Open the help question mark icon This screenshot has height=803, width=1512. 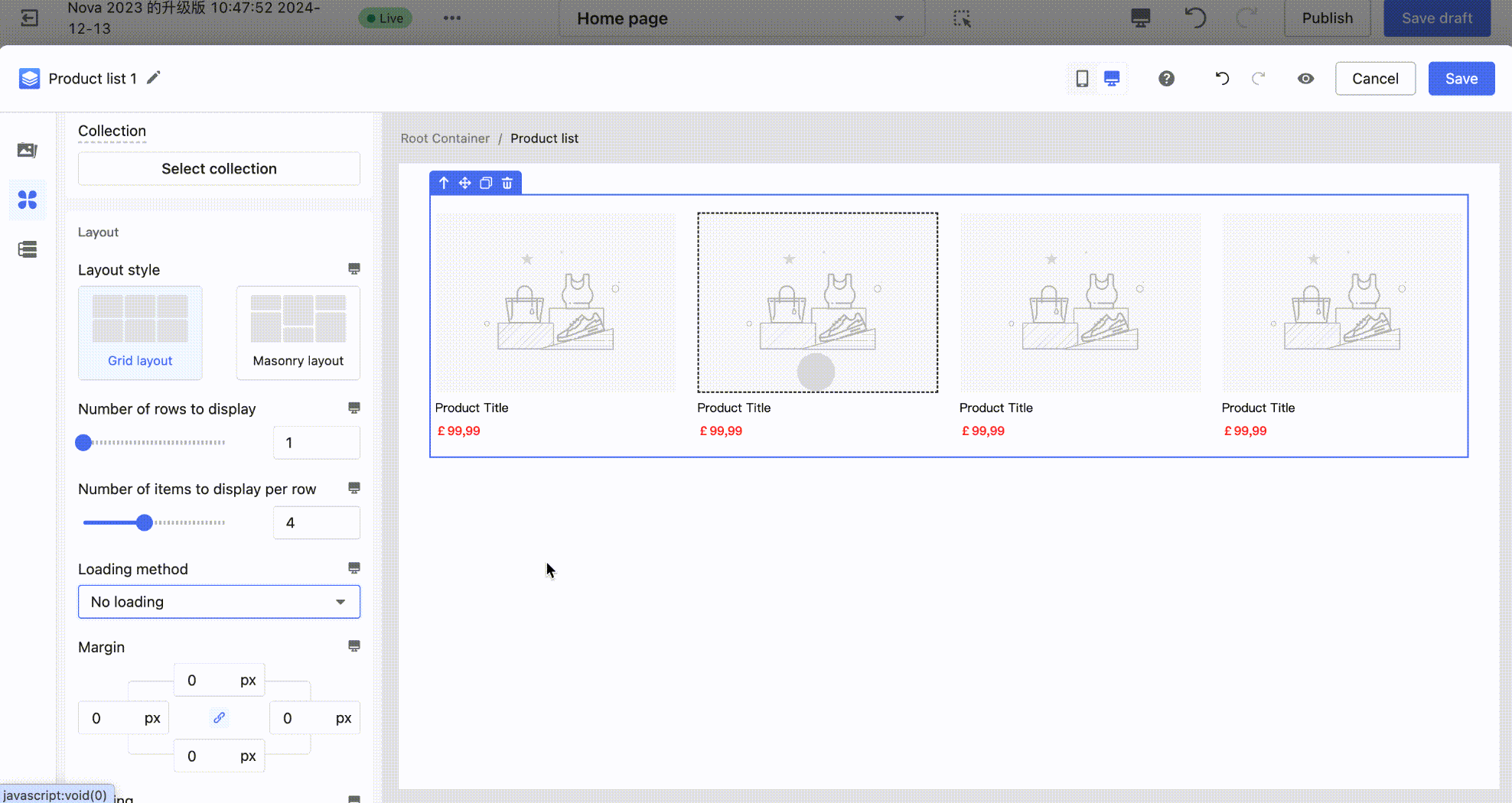point(1166,79)
